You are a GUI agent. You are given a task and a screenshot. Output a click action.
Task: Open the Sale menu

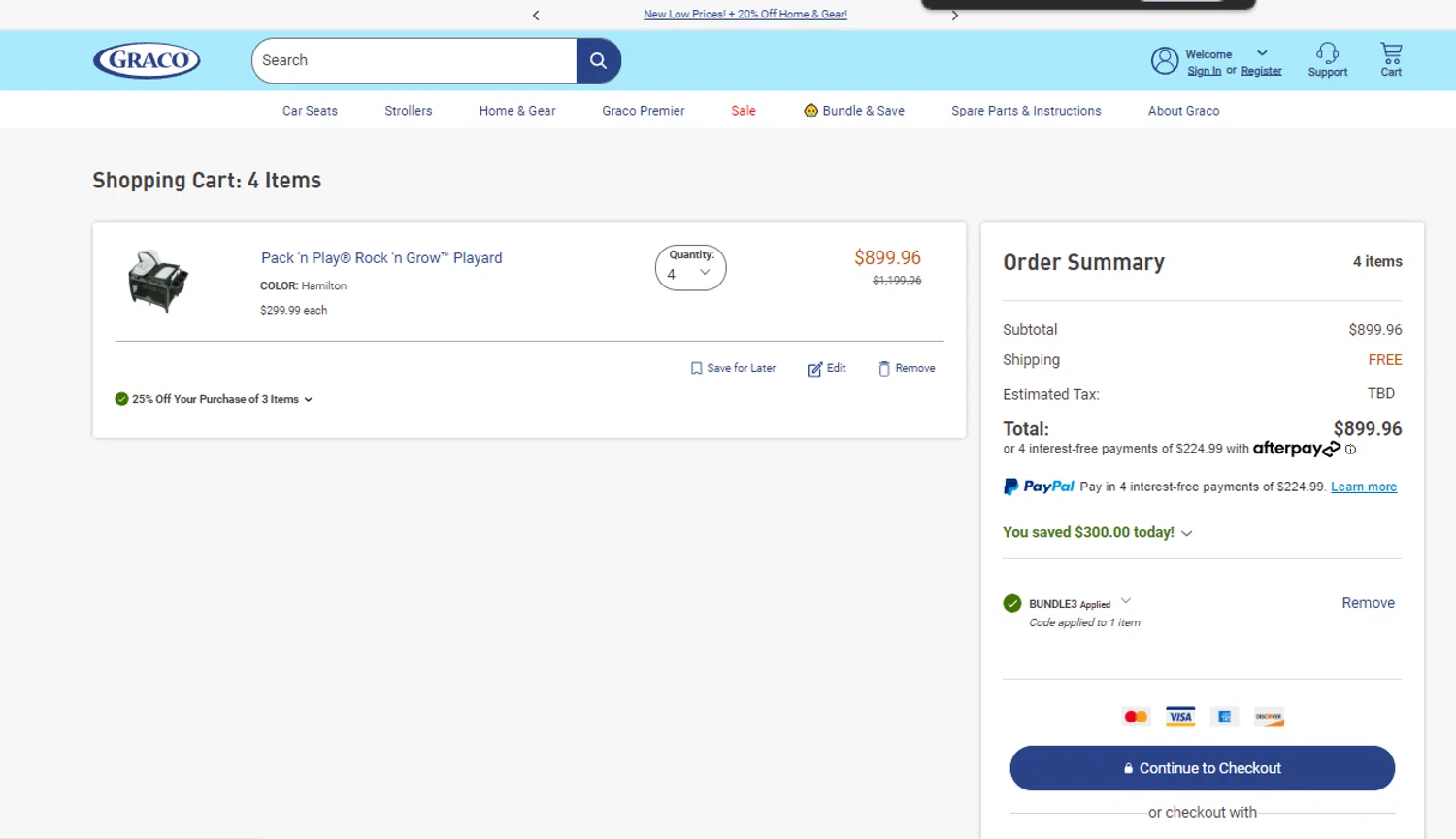click(744, 111)
